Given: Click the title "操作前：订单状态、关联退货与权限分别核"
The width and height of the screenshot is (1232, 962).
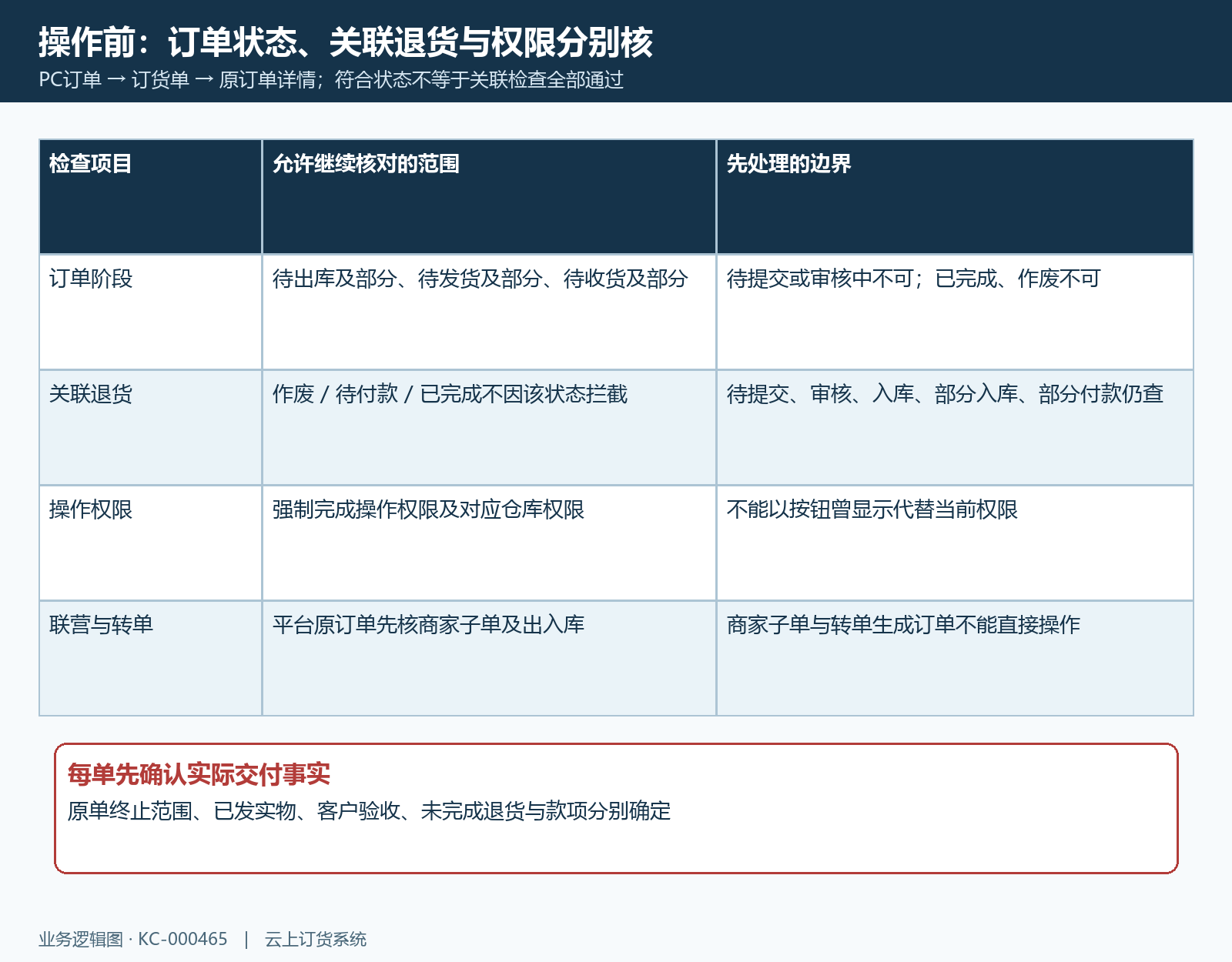Looking at the screenshot, I should 346,42.
